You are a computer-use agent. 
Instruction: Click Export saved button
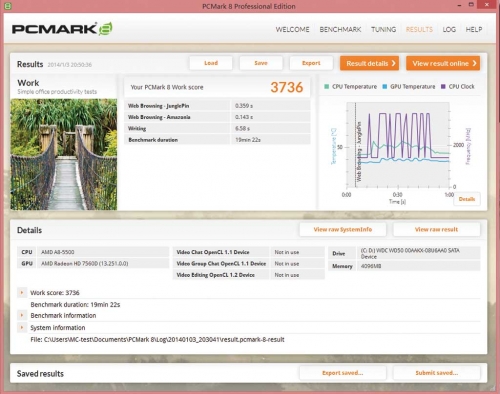click(x=343, y=373)
